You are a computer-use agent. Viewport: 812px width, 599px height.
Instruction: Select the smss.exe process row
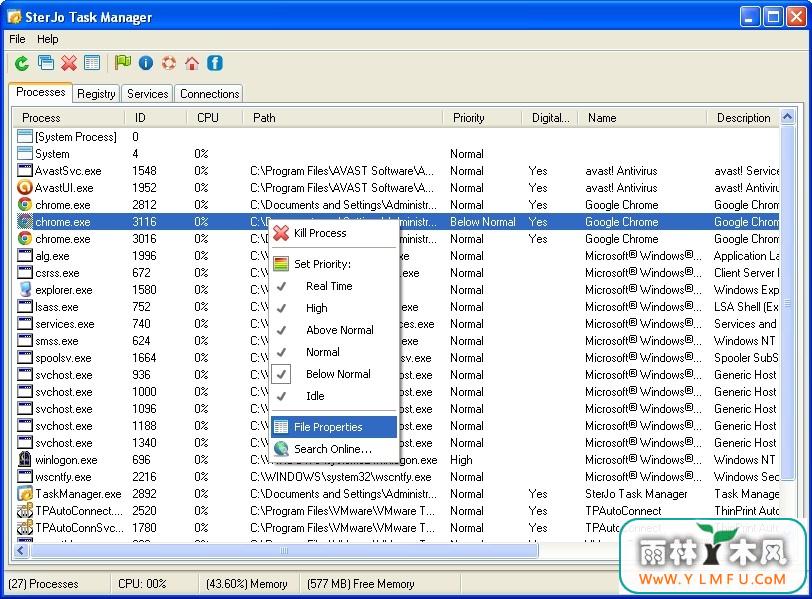click(x=396, y=341)
